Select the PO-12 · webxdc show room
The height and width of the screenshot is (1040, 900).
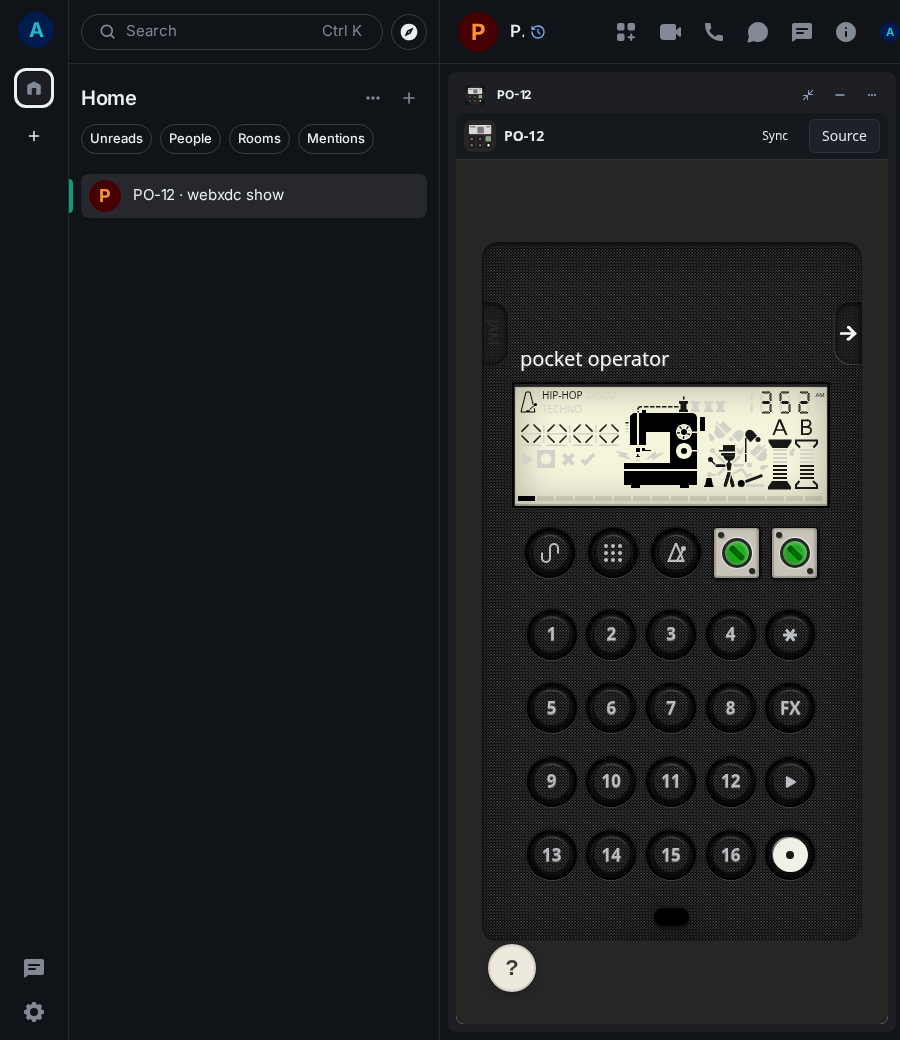pyautogui.click(x=253, y=196)
